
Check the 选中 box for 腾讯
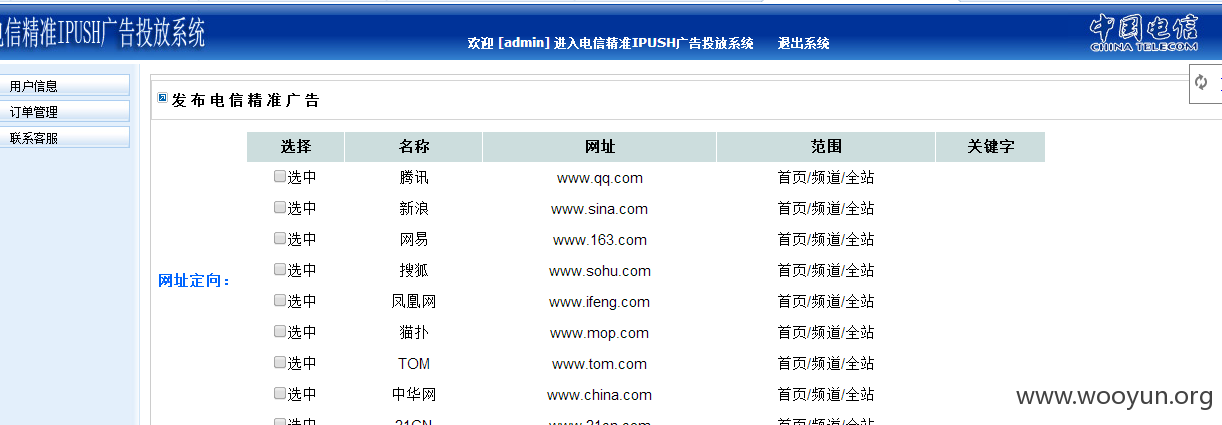click(x=280, y=177)
